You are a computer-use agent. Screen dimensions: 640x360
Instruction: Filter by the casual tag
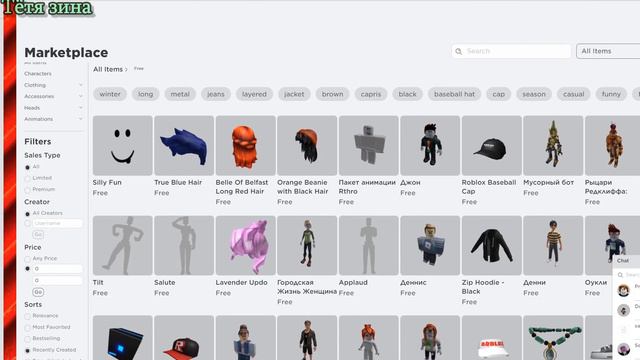(573, 94)
